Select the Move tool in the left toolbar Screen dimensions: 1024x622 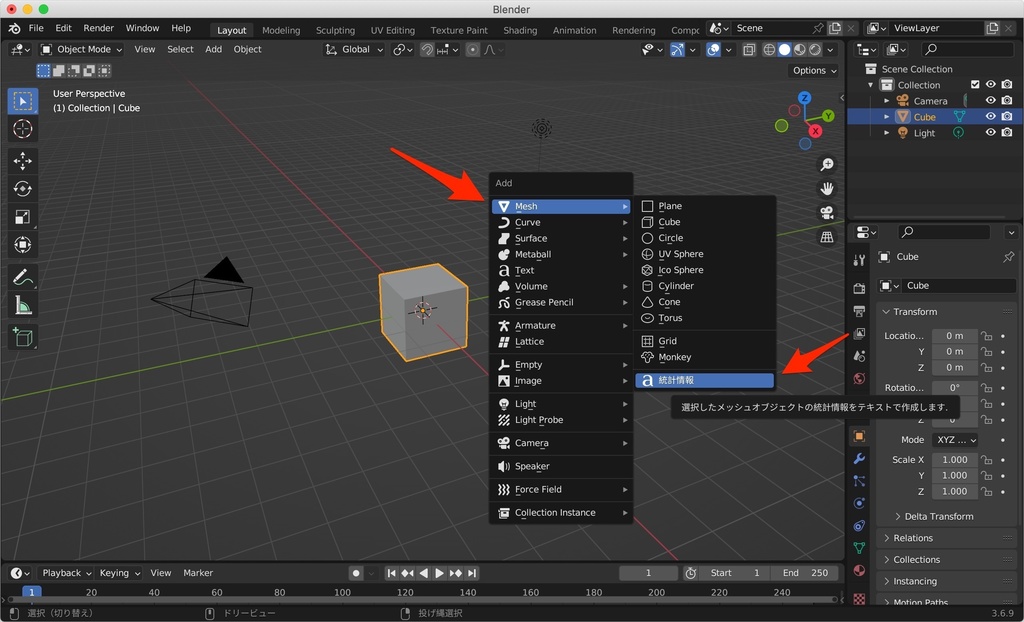(x=23, y=160)
